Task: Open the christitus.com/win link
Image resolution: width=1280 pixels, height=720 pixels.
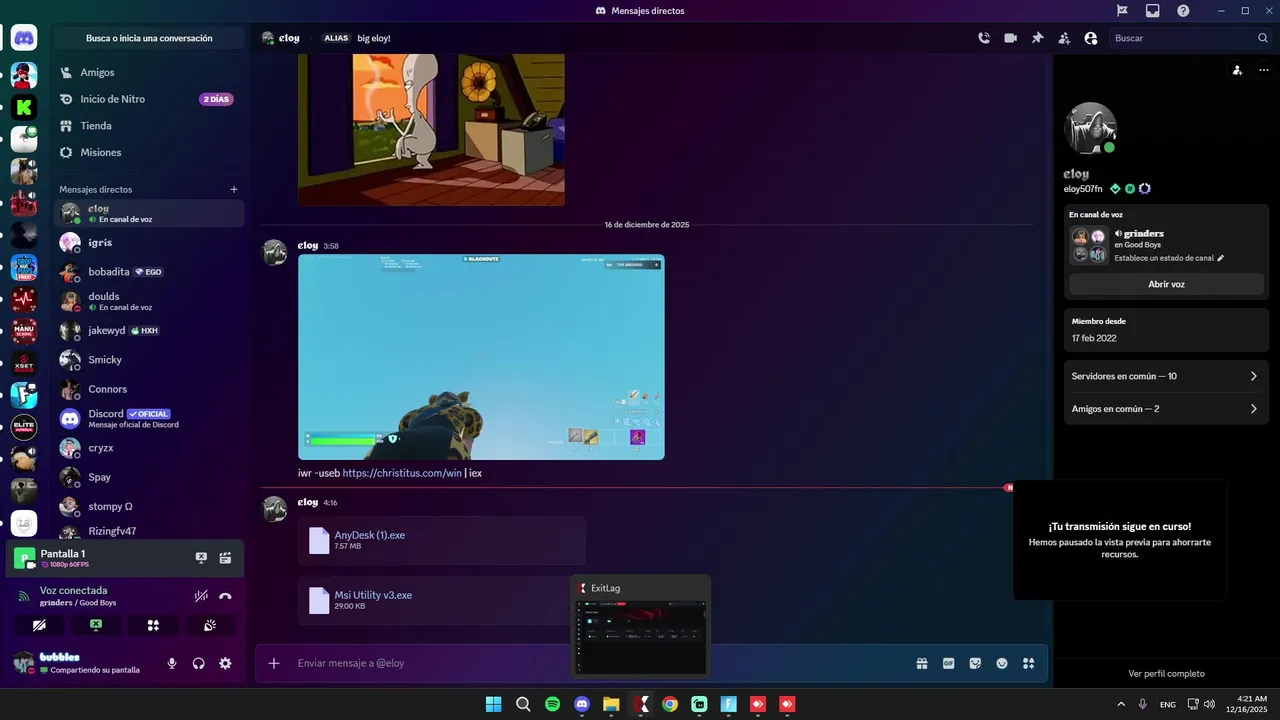Action: pos(402,473)
